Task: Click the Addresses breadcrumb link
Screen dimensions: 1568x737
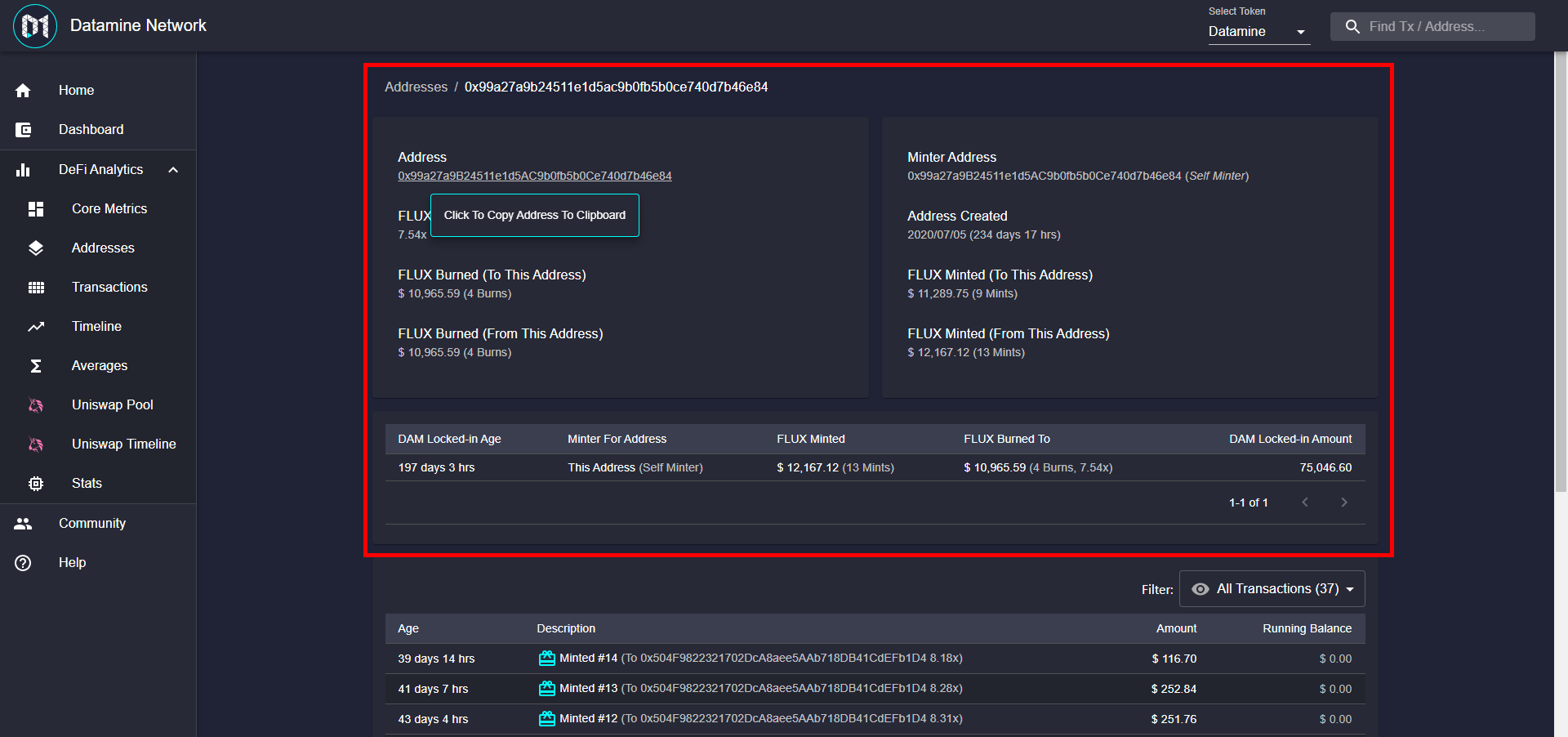Action: tap(416, 87)
